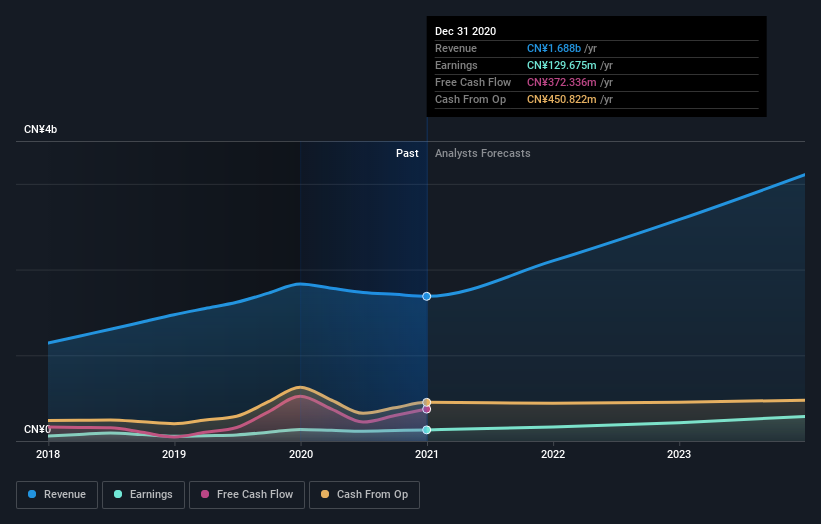Click the Earnings row label in tooltip

456,65
